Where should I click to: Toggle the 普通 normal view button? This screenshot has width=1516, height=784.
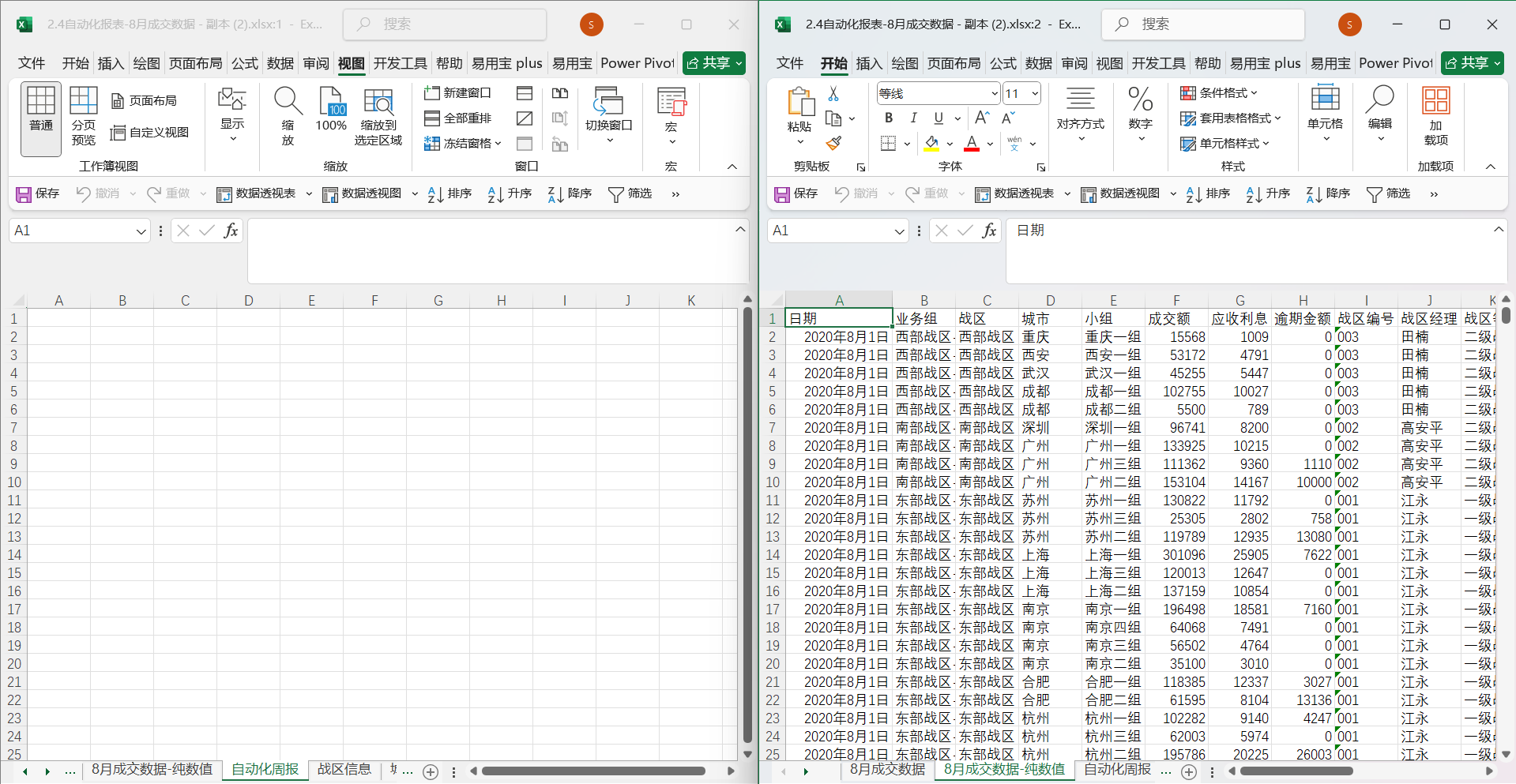coord(41,116)
